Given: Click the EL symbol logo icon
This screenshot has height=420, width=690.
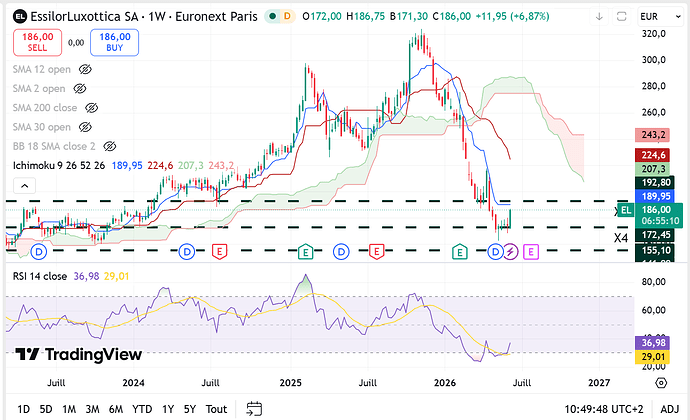Looking at the screenshot, I should pyautogui.click(x=20, y=17).
